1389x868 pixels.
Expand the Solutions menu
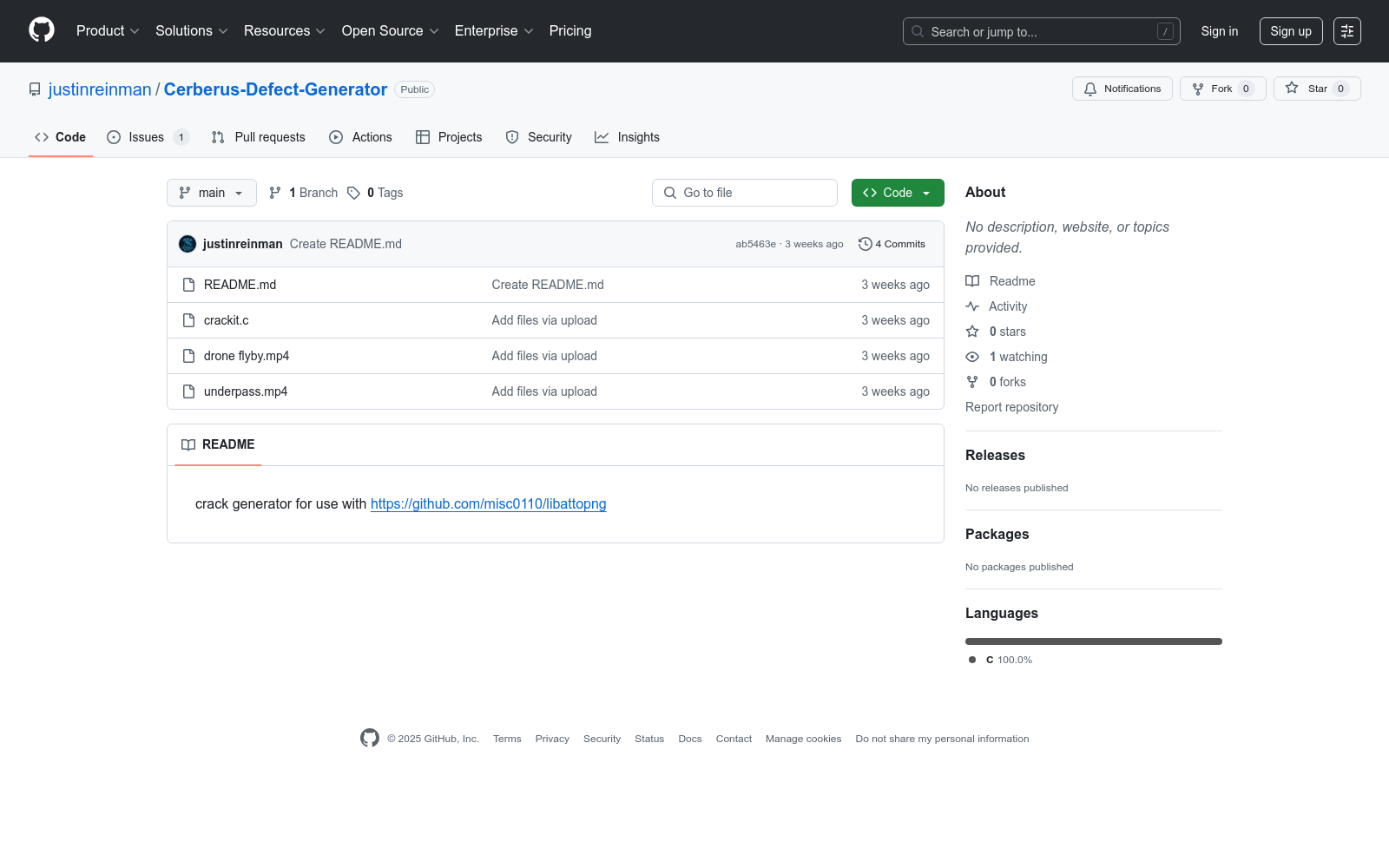click(192, 31)
